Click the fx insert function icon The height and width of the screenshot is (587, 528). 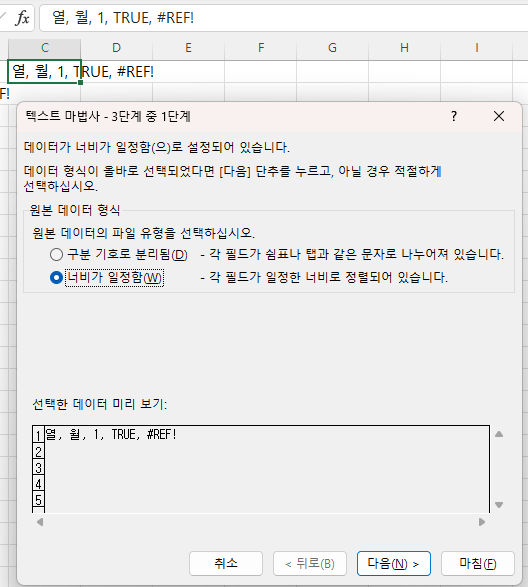[22, 18]
